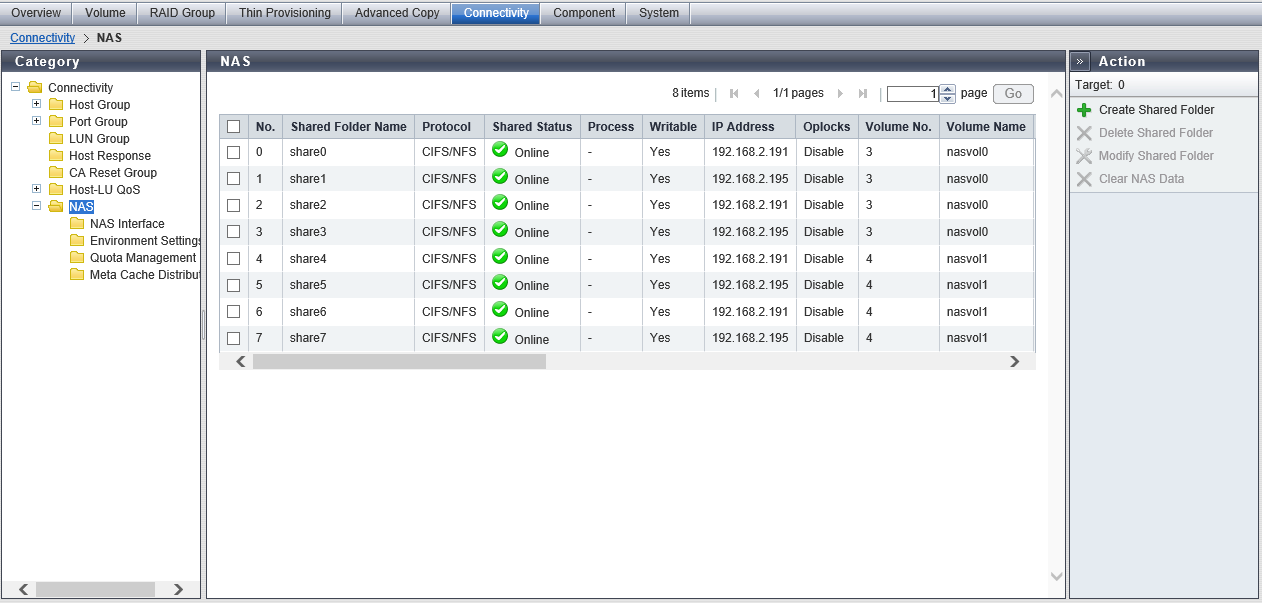1262x603 pixels.
Task: Click the green plus Create Shared Folder icon
Action: [1084, 110]
